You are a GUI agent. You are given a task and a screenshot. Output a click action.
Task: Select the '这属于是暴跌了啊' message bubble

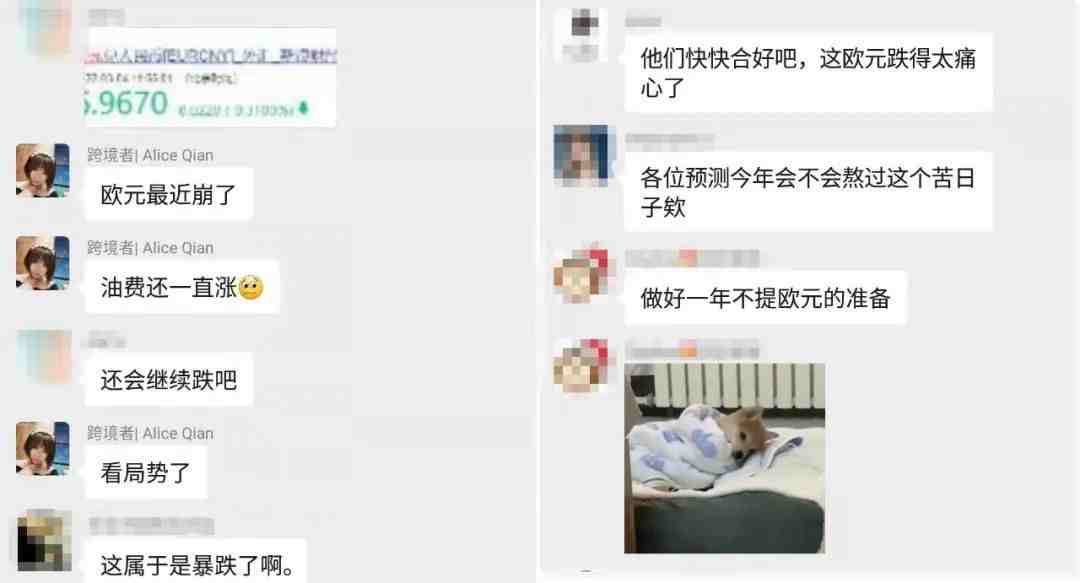pyautogui.click(x=196, y=562)
